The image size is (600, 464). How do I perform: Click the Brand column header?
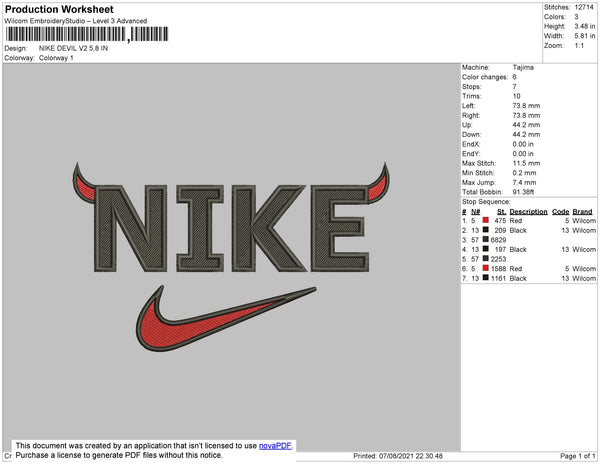tap(582, 212)
